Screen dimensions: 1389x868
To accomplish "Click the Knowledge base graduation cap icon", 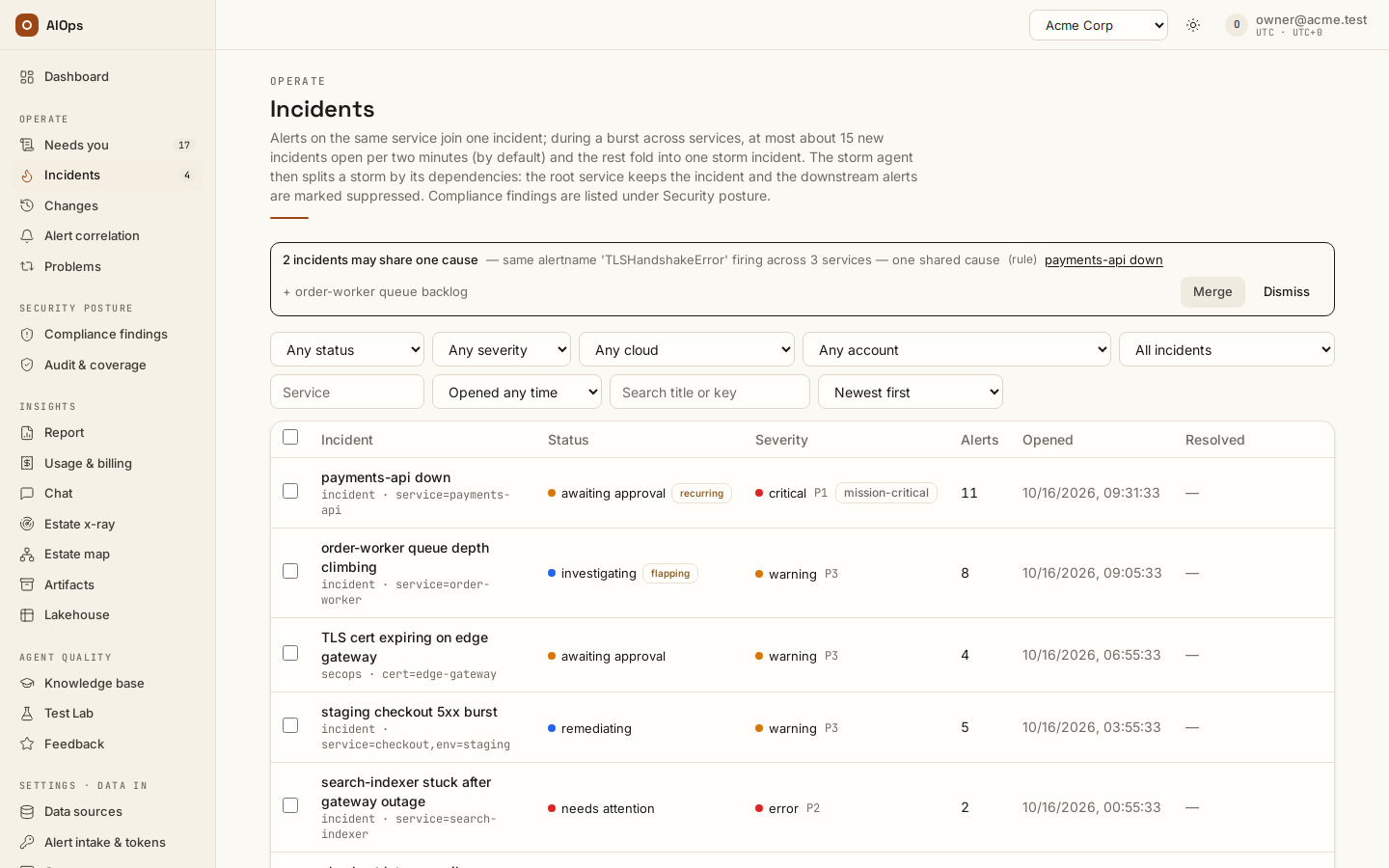I will tap(27, 684).
